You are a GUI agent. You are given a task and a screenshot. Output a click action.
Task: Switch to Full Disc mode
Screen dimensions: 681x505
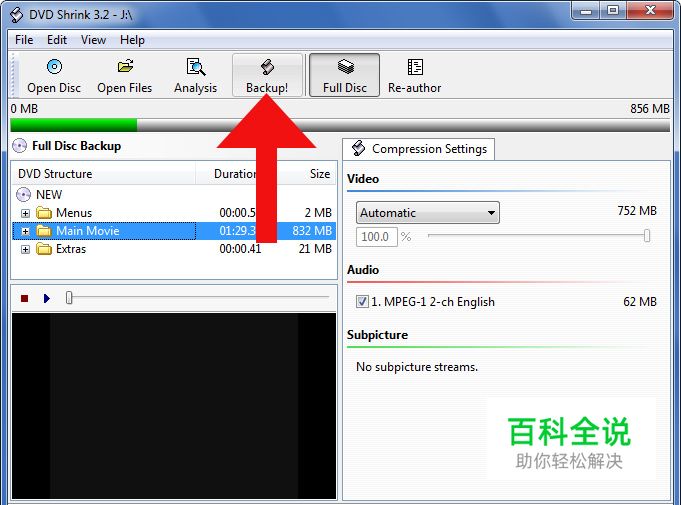(x=344, y=75)
